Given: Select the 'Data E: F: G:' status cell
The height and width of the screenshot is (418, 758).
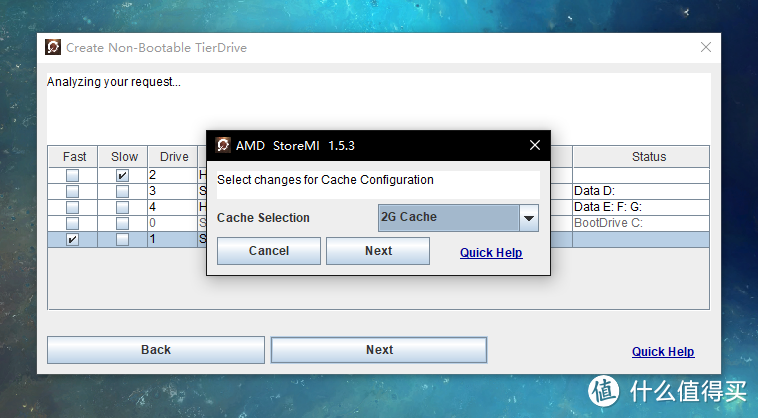Looking at the screenshot, I should click(x=641, y=207).
